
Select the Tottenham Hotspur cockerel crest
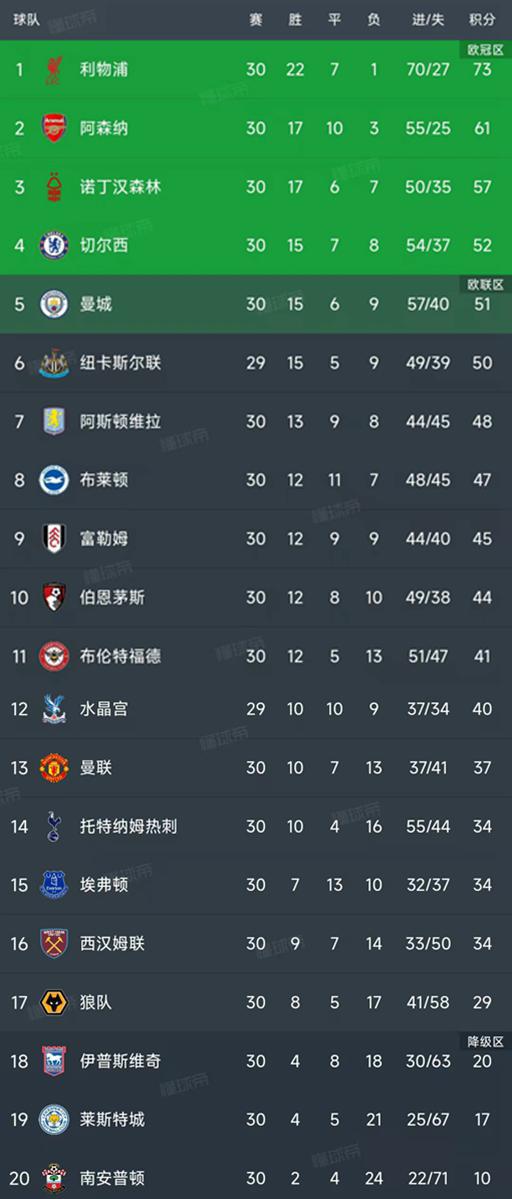pos(53,827)
